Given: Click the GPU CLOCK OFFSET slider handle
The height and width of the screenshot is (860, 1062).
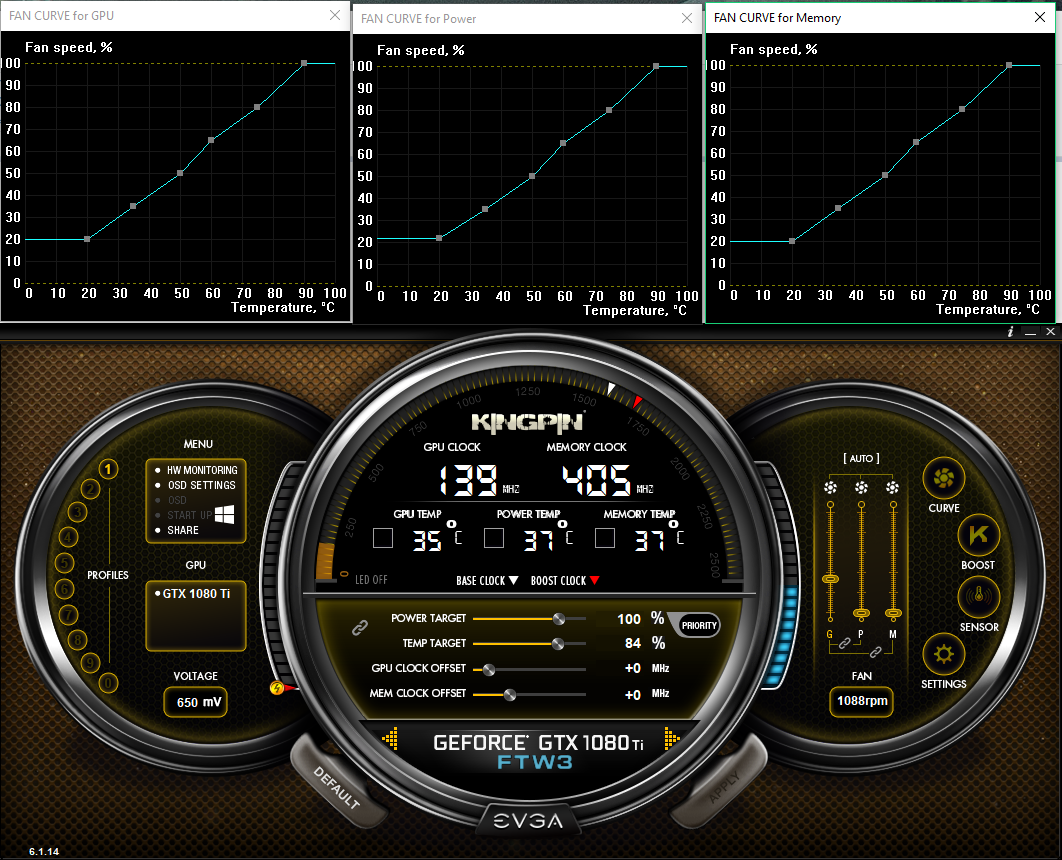Looking at the screenshot, I should click(488, 669).
